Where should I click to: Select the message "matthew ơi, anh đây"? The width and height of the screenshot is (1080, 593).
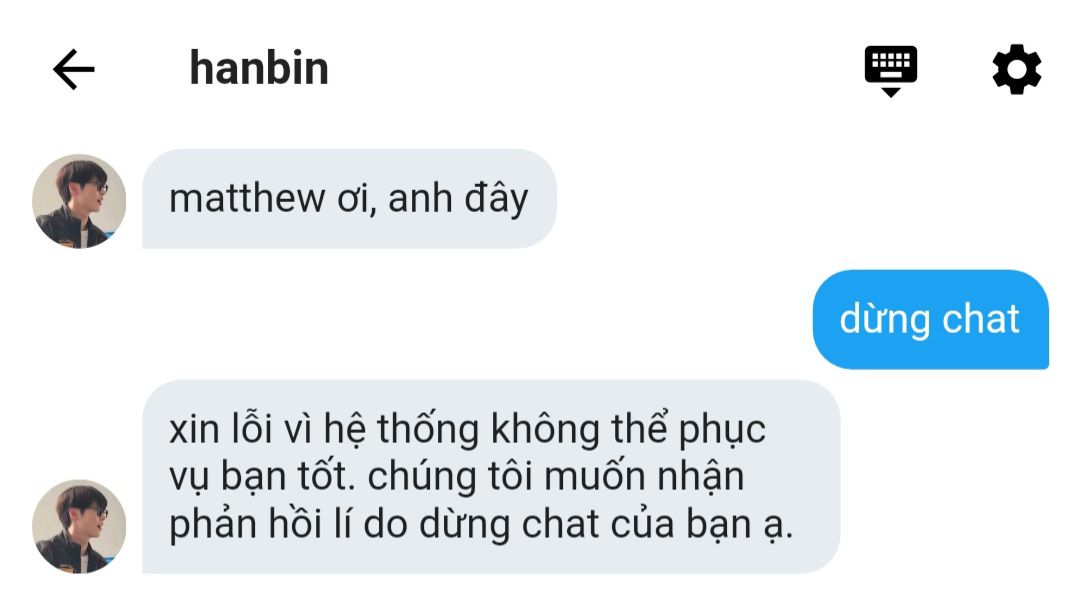349,199
